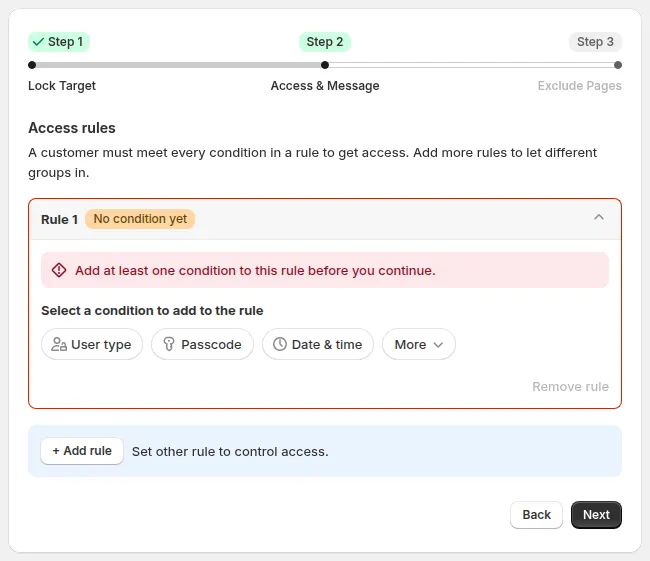Viewport: 650px width, 561px height.
Task: Select the Step 1 badge
Action: [x=59, y=42]
